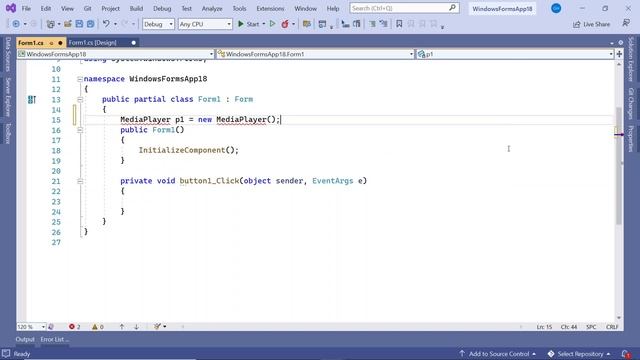Click the Undo arrow icon
Image resolution: width=640 pixels, height=360 pixels.
pos(106,24)
